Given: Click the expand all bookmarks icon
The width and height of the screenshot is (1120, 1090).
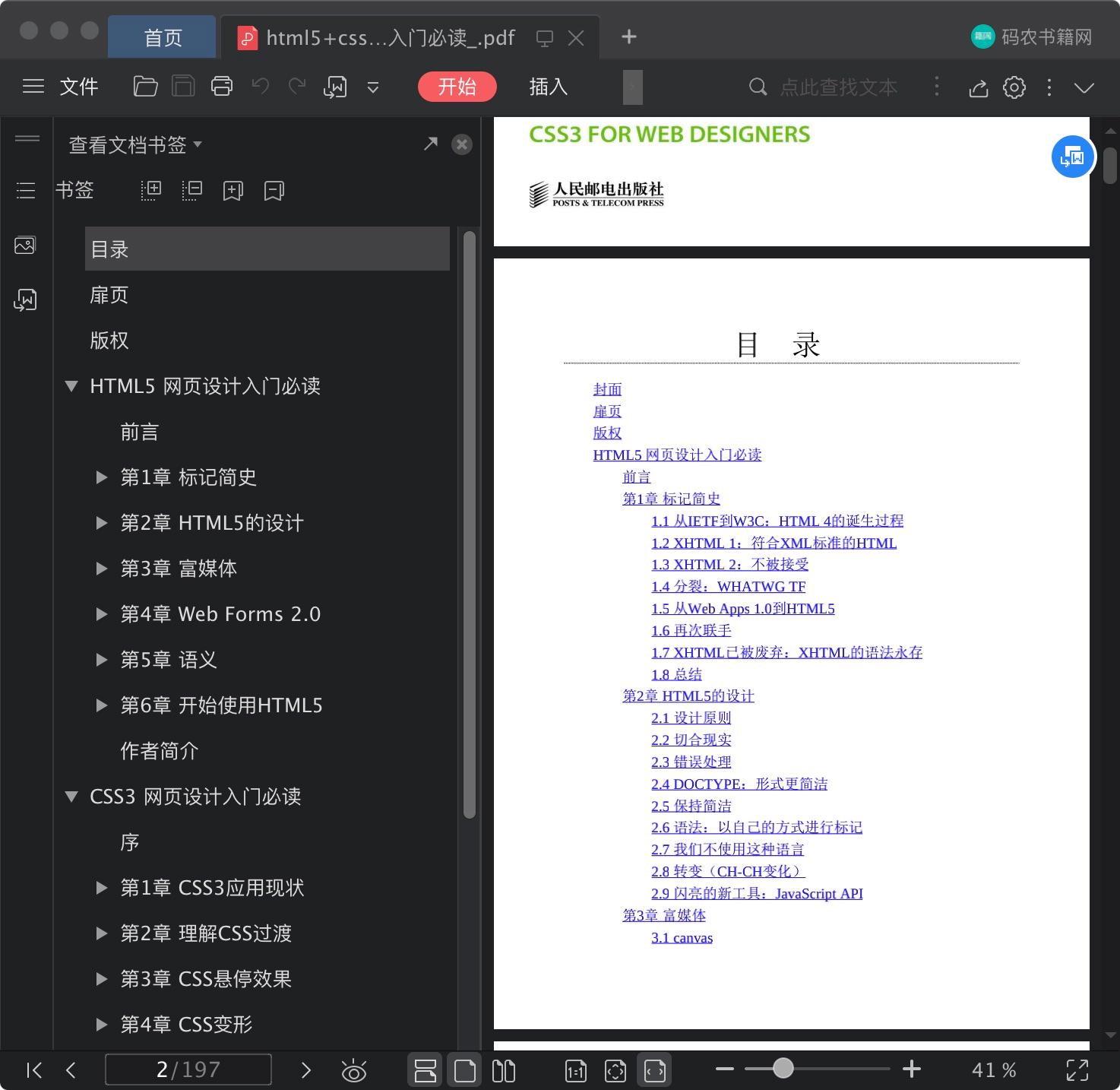Looking at the screenshot, I should coord(151,190).
